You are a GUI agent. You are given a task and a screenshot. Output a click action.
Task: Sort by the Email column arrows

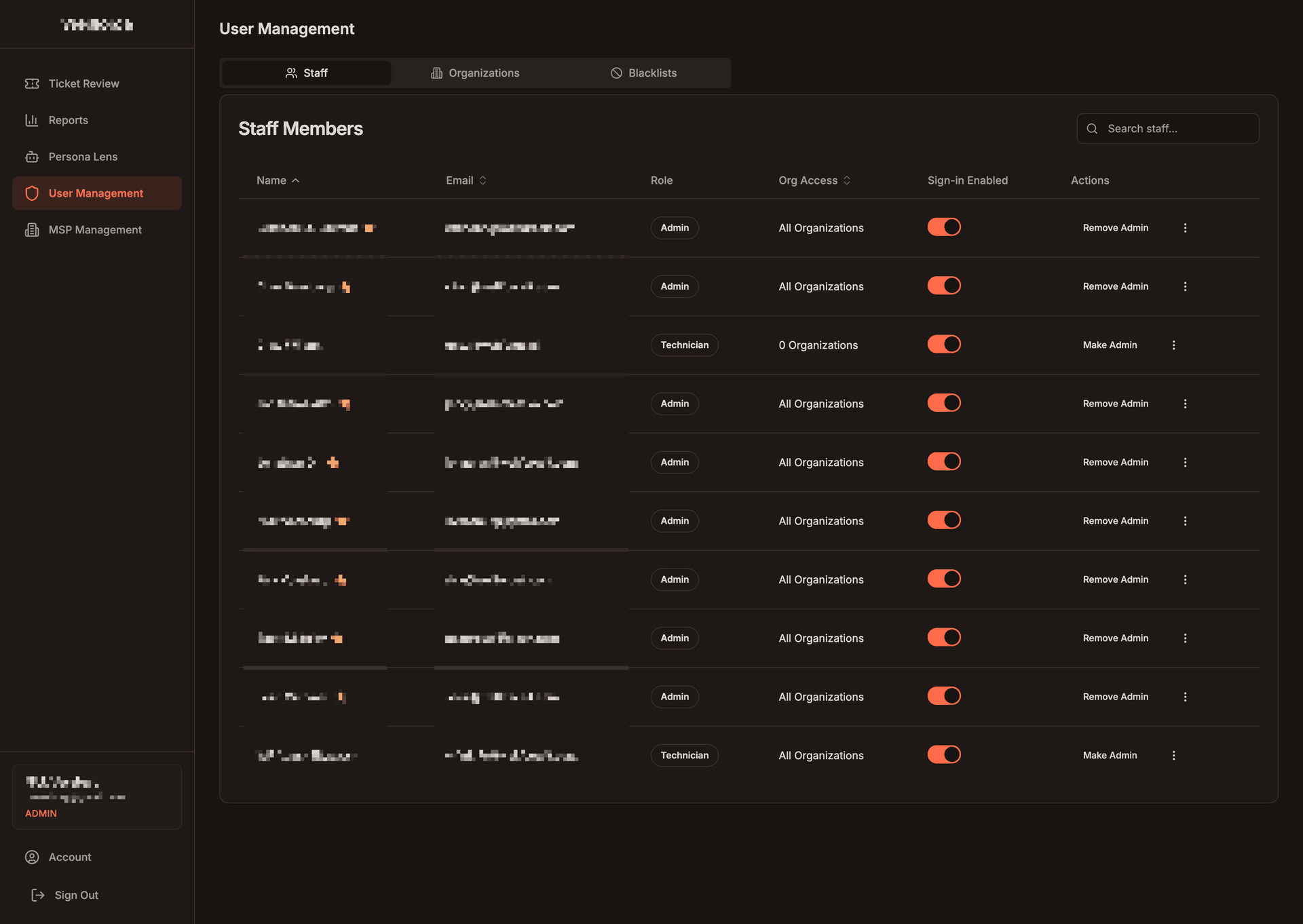tap(483, 180)
